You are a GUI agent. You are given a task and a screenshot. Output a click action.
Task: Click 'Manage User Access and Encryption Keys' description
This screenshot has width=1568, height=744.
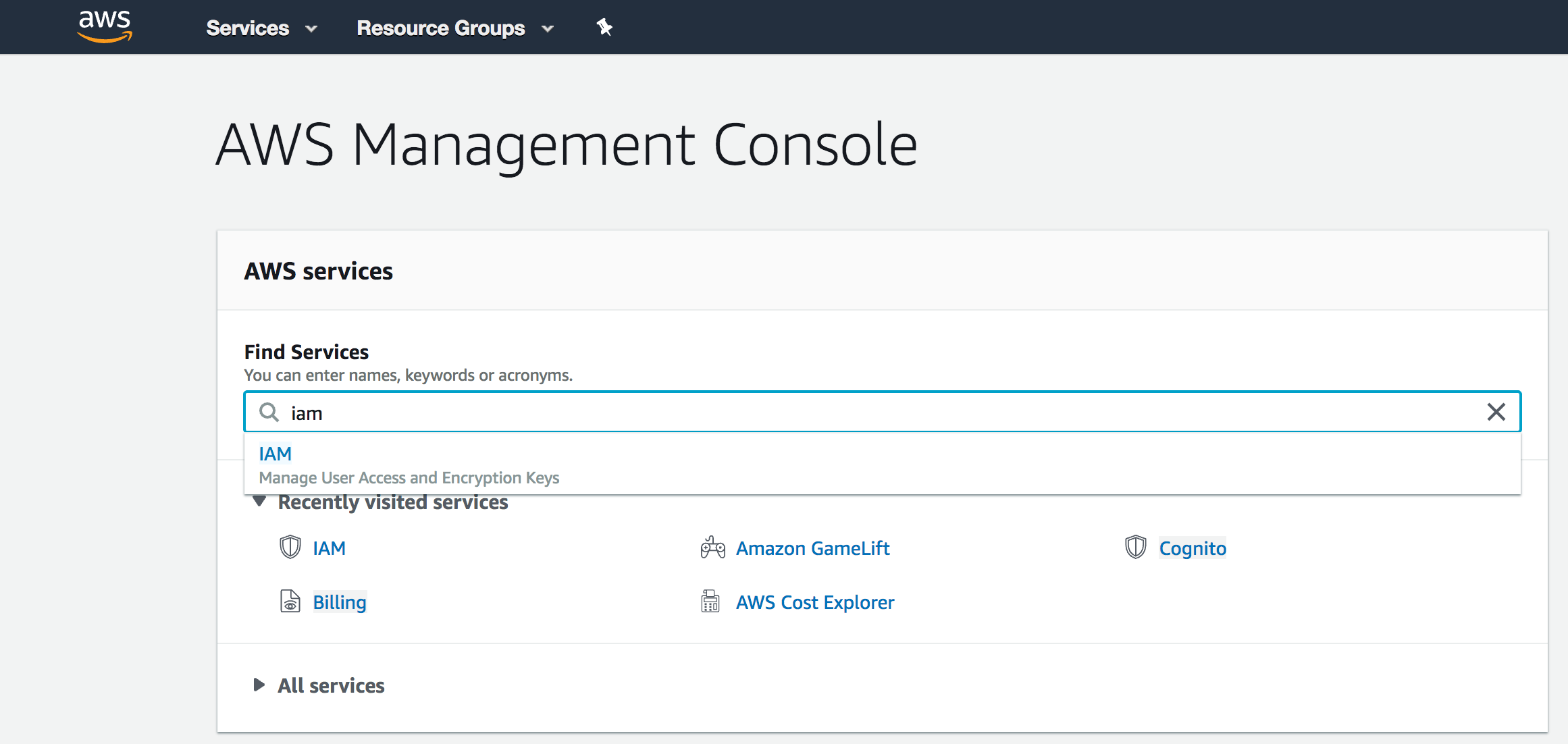pos(409,478)
